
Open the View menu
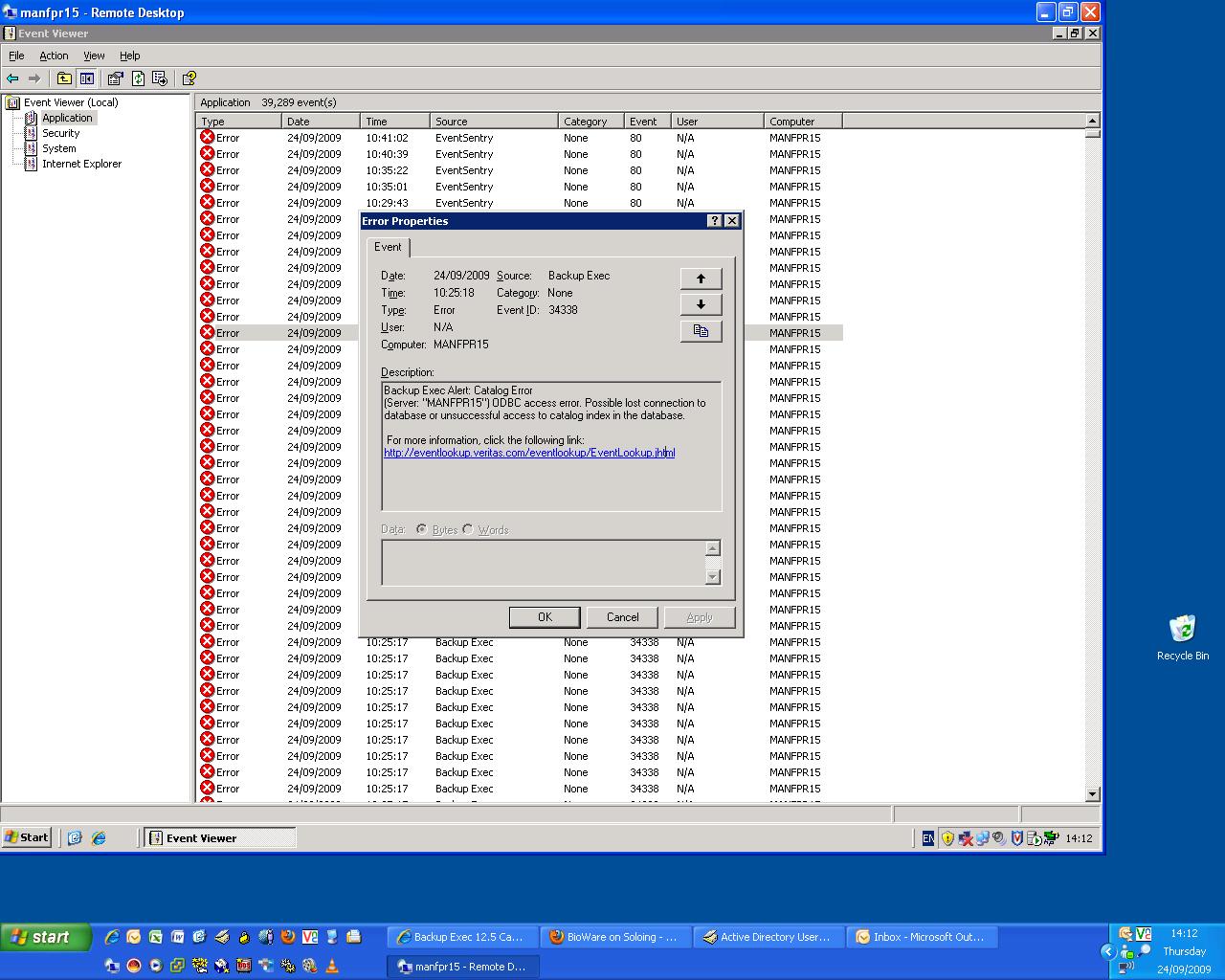94,56
